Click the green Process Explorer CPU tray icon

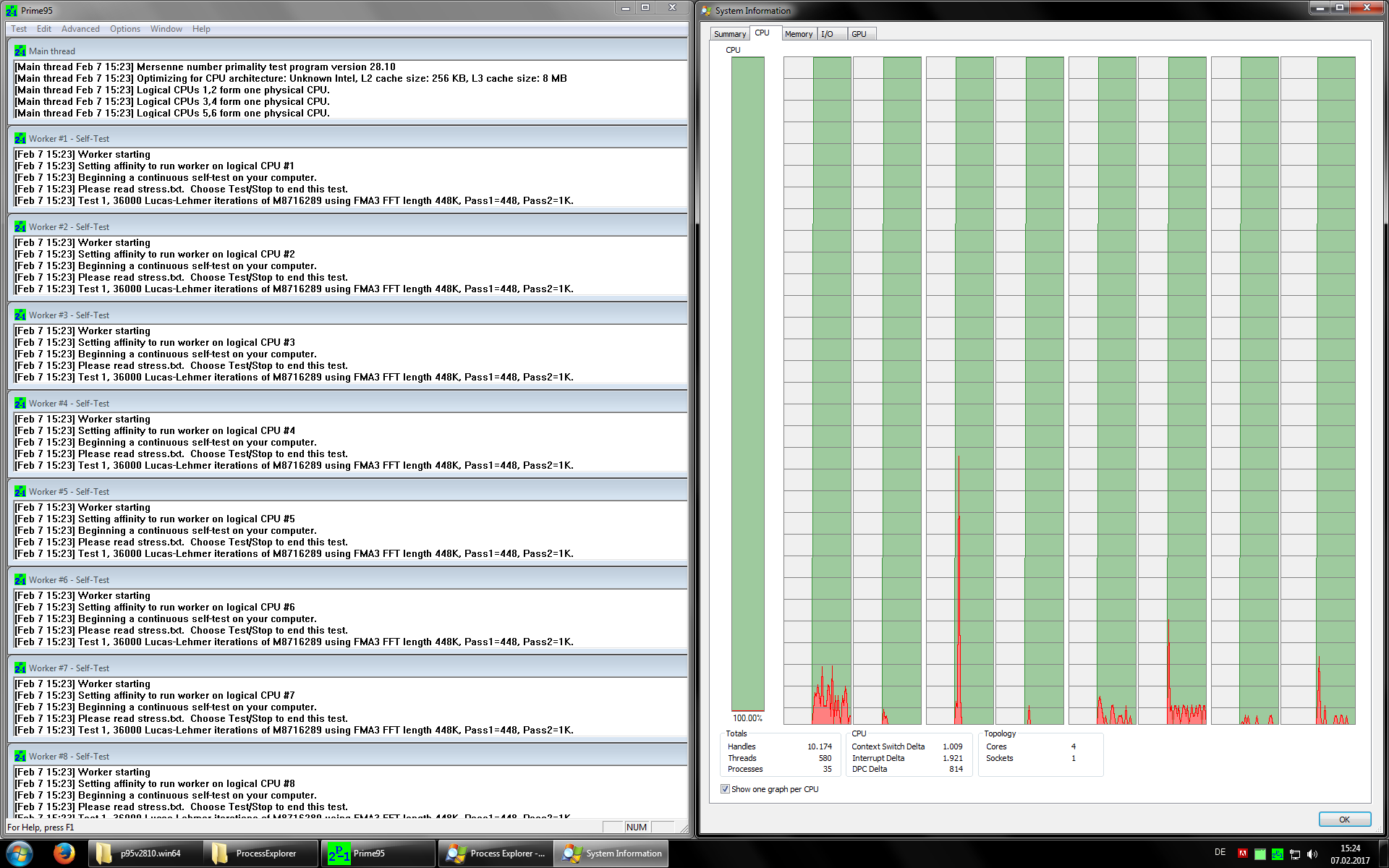point(1260,854)
